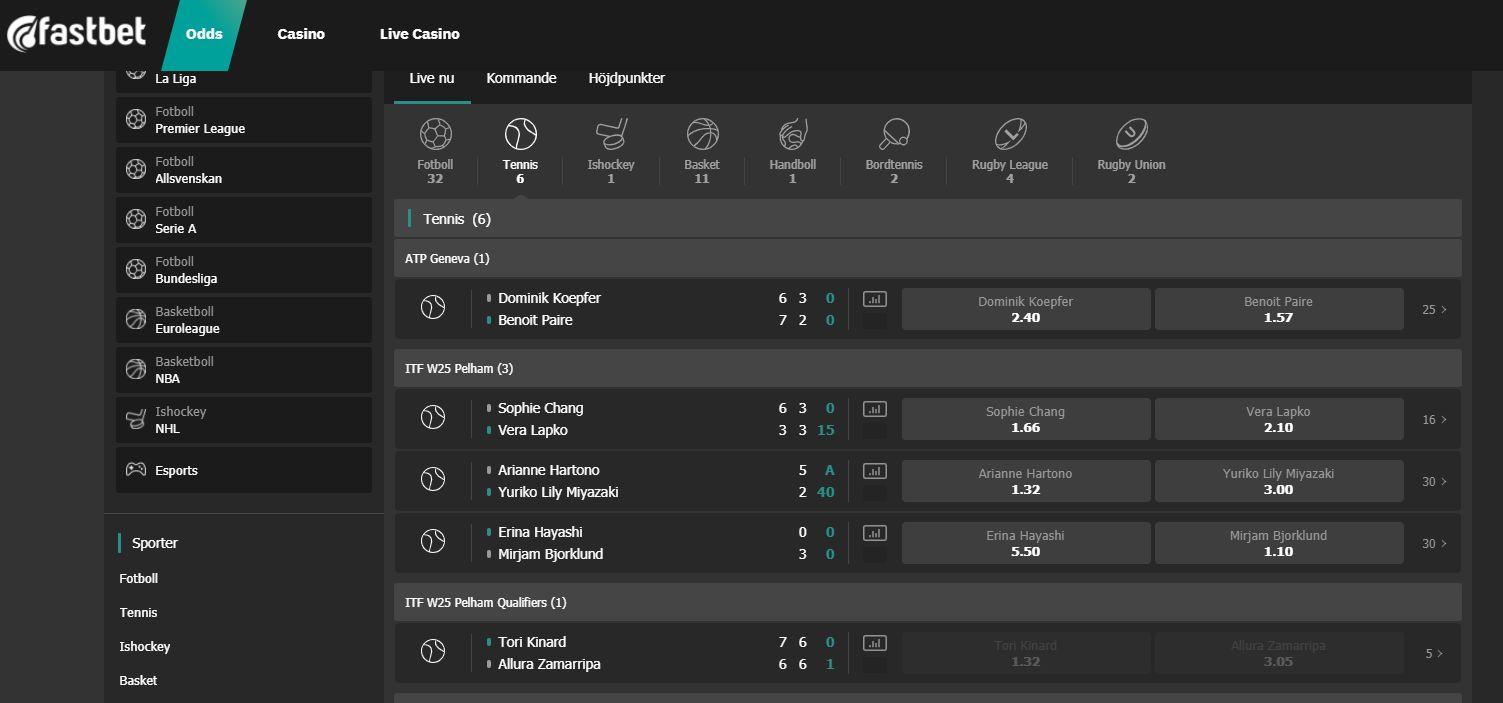Screen dimensions: 1503x703
Task: Select the Bordtennis sport filter icon
Action: click(893, 133)
